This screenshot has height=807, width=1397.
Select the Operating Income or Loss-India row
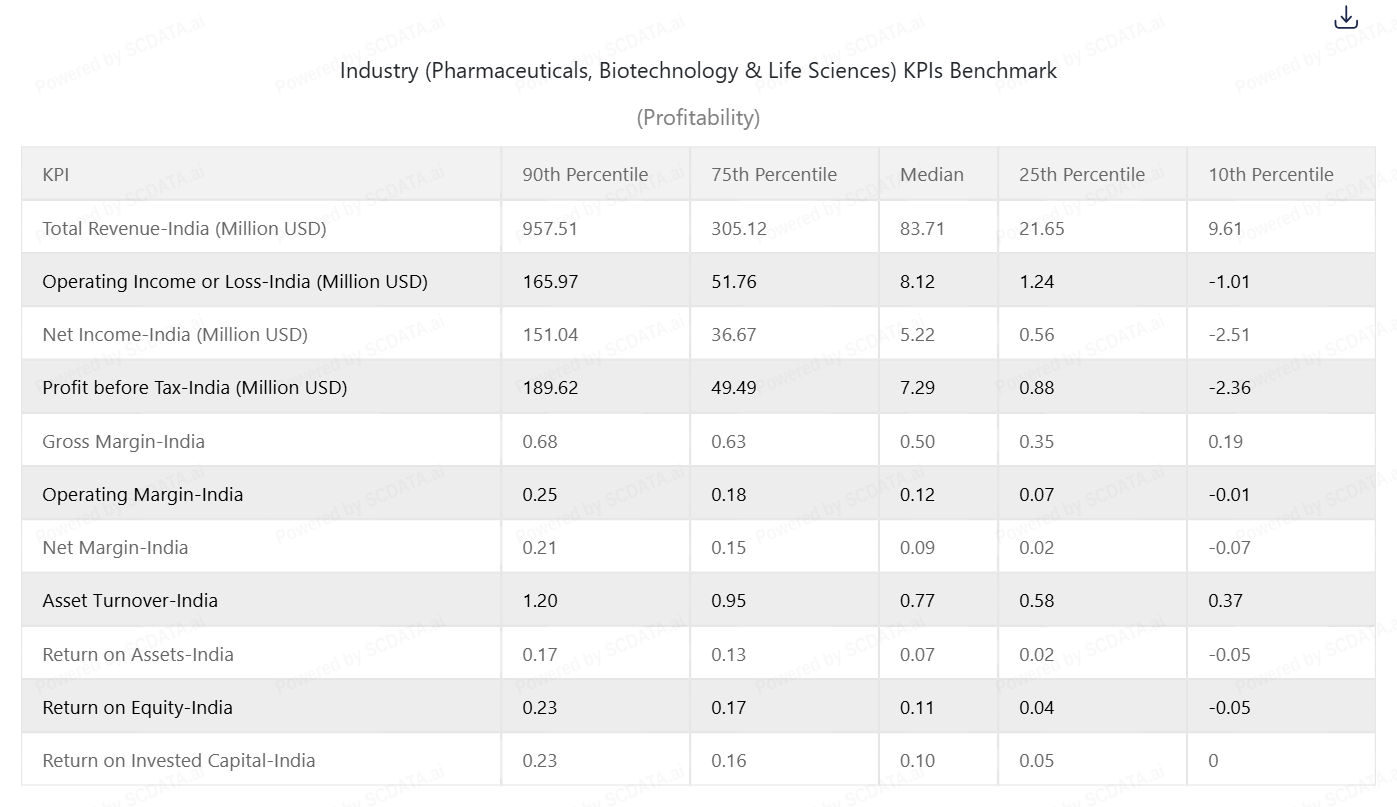[235, 282]
